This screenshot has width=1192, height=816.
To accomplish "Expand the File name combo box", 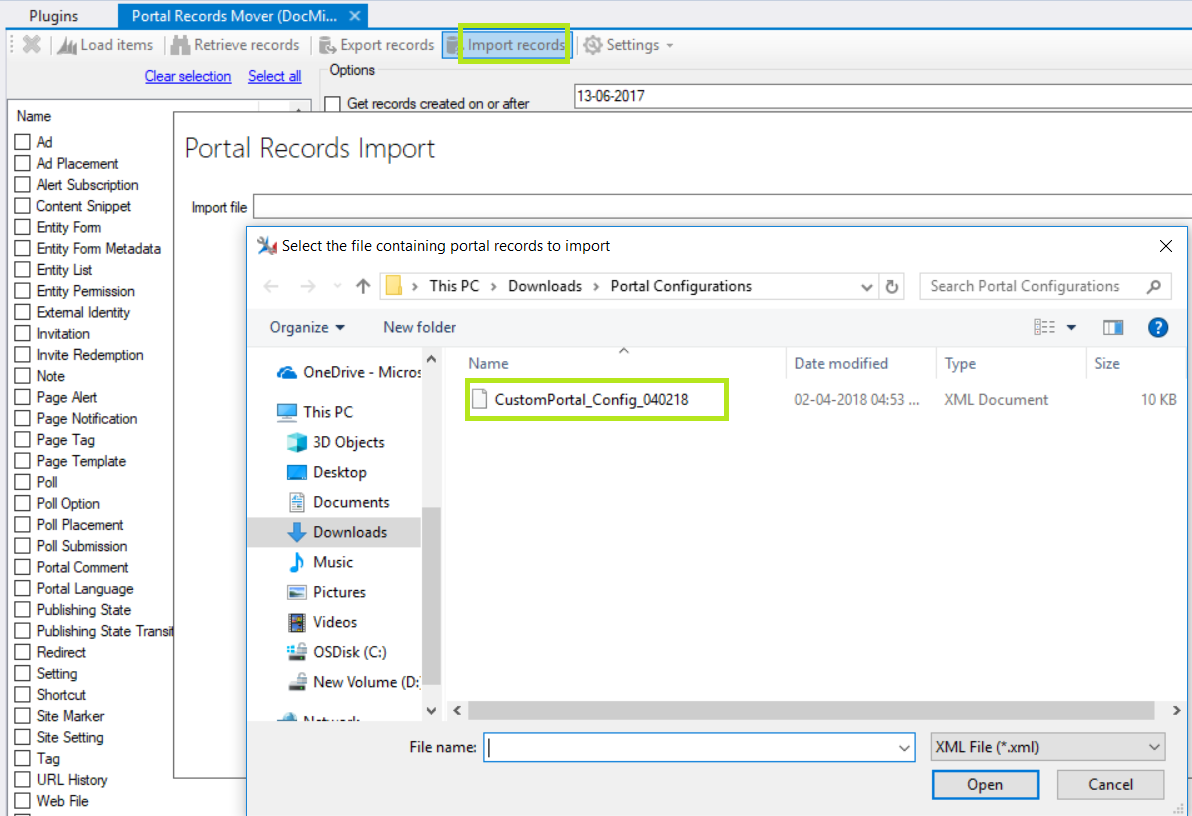I will [x=902, y=746].
